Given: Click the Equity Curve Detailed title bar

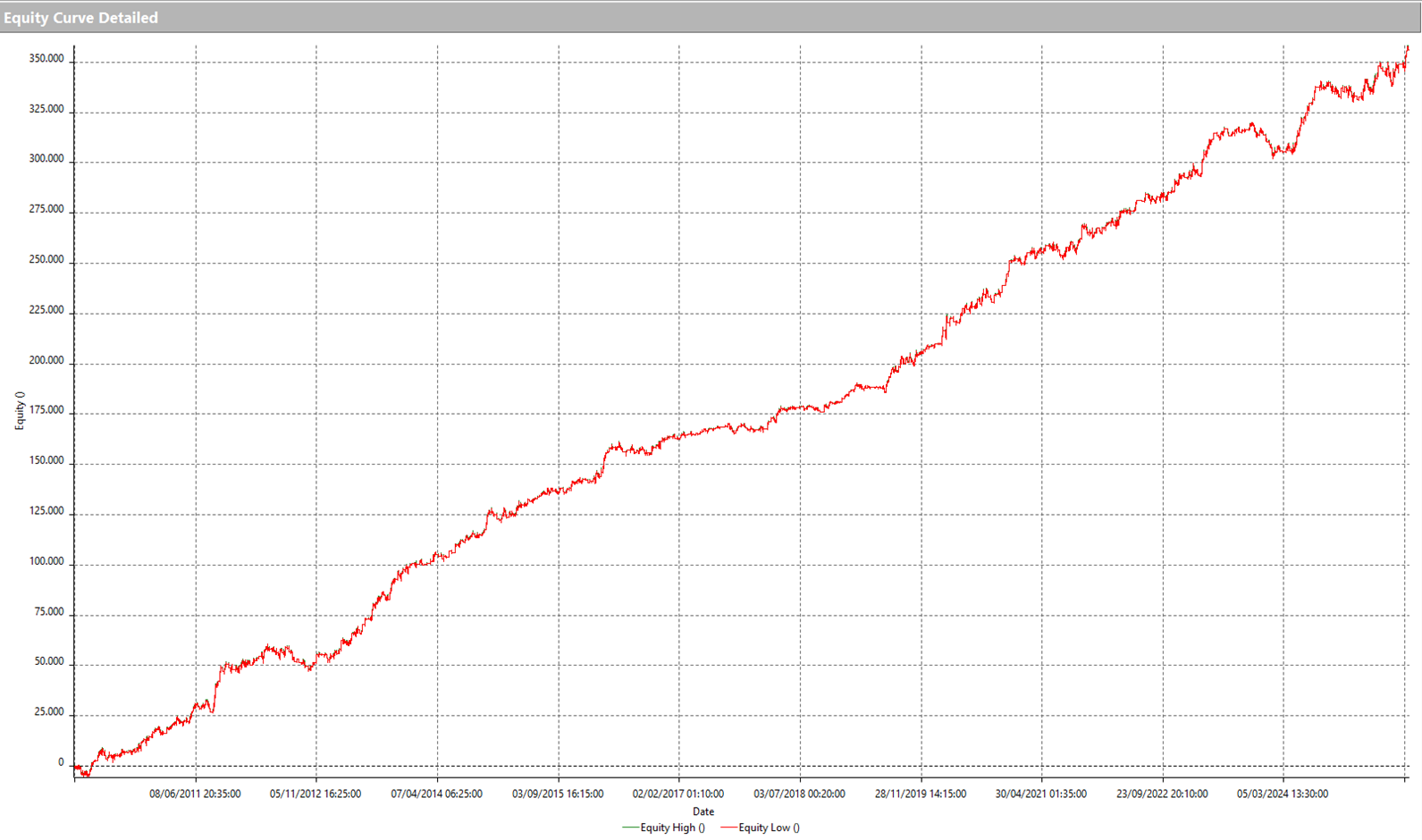Looking at the screenshot, I should pyautogui.click(x=80, y=18).
